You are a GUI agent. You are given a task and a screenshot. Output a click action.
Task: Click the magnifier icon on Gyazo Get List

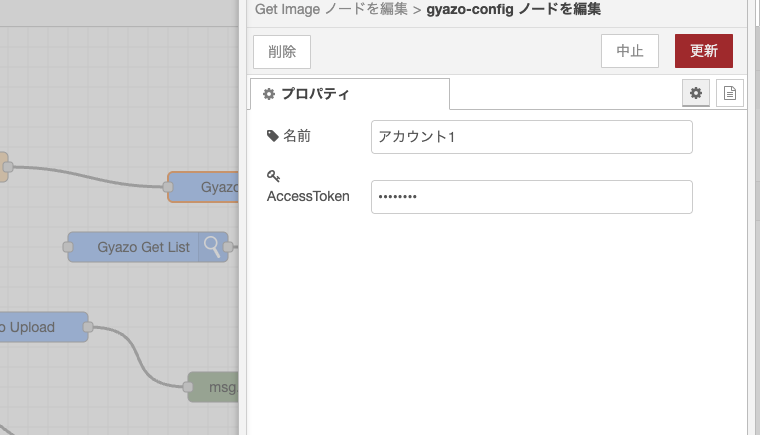[212, 247]
